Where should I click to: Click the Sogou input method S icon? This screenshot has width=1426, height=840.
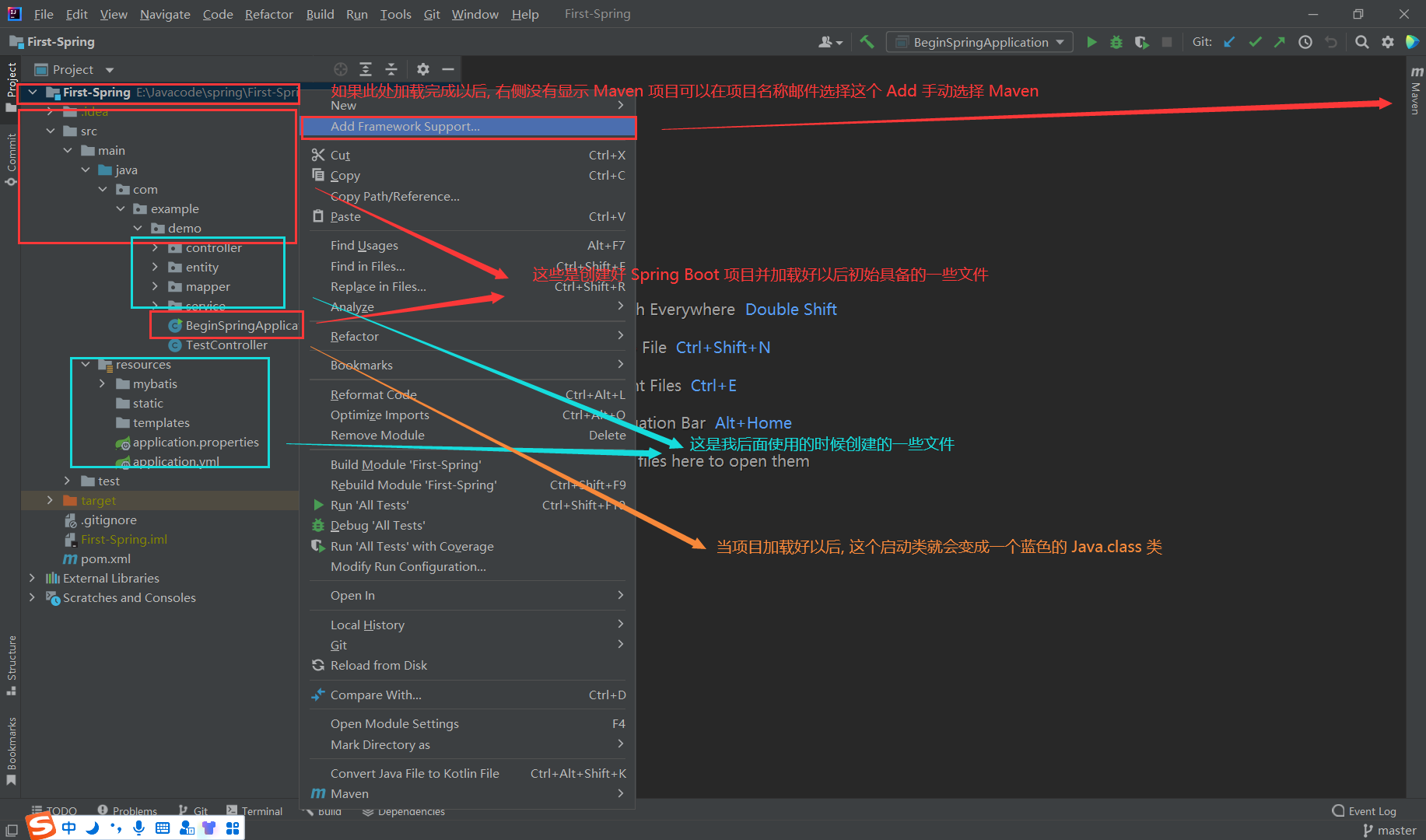tap(41, 826)
